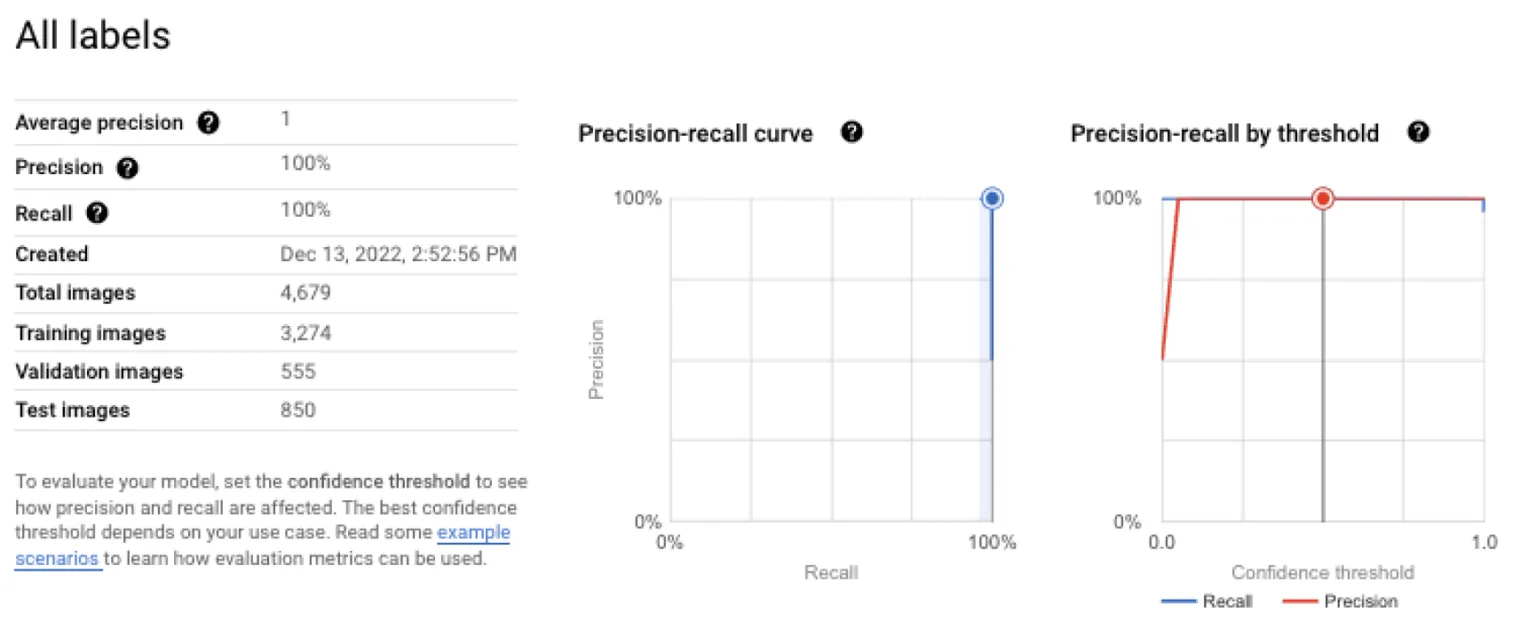Screen dimensions: 1536x629
Task: Select the blue endpoint marker on the precision-recall curve
Action: tap(991, 198)
